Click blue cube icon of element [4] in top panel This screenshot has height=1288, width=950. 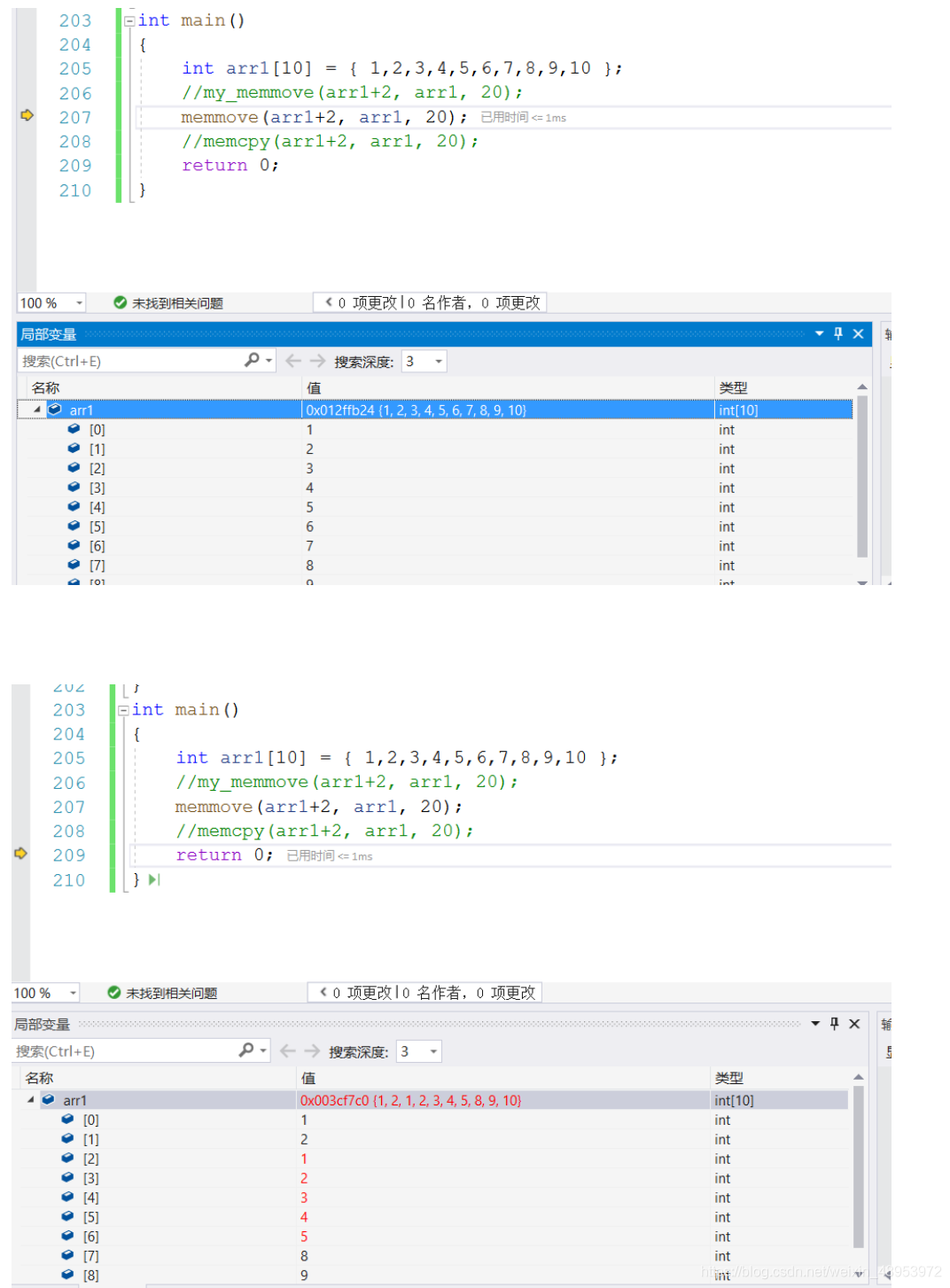[74, 507]
